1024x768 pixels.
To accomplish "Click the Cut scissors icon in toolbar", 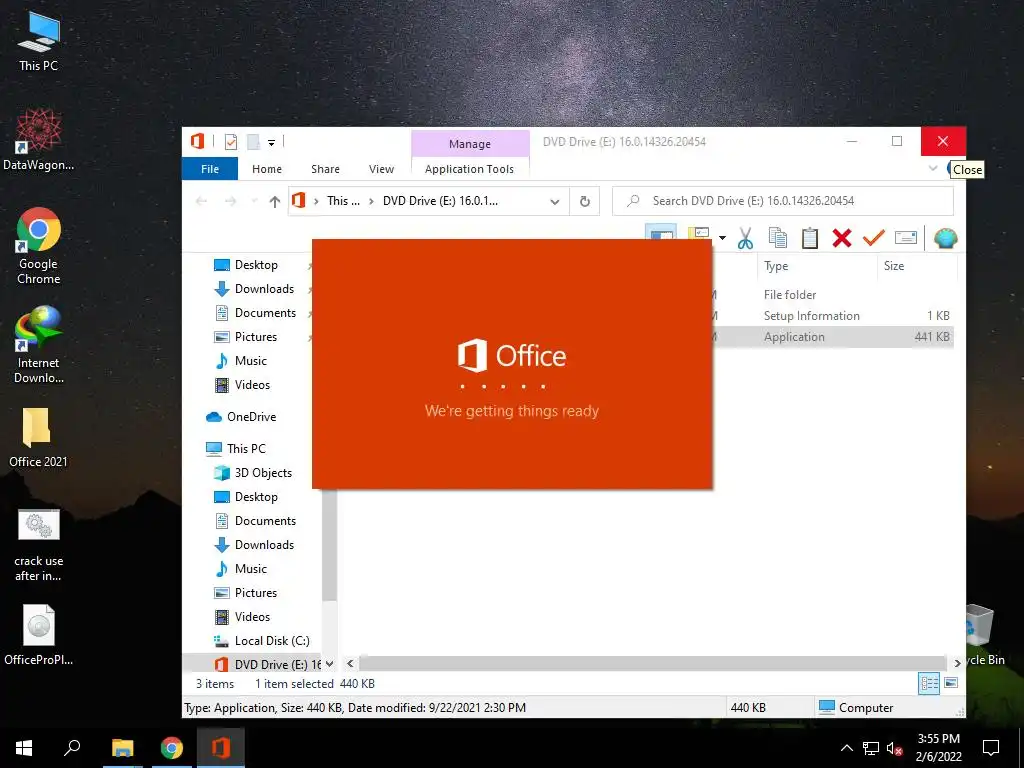I will pyautogui.click(x=745, y=238).
